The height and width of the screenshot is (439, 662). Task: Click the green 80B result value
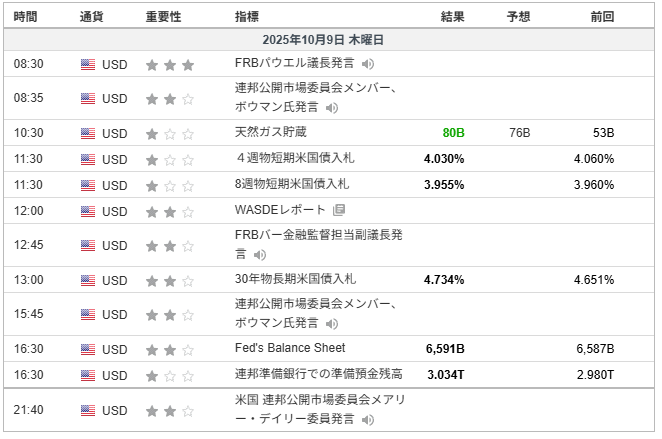point(453,133)
